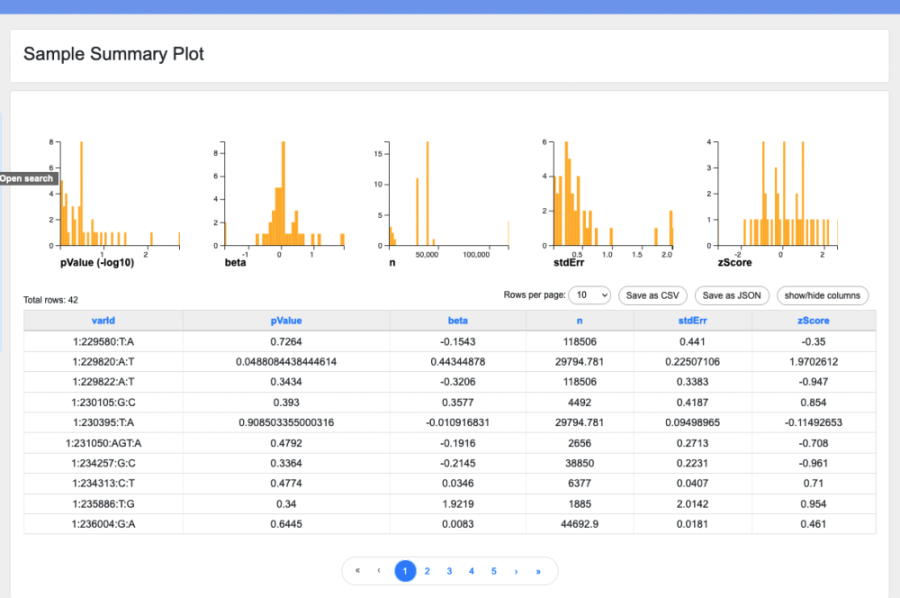Click zScore value 0.461

pyautogui.click(x=813, y=524)
